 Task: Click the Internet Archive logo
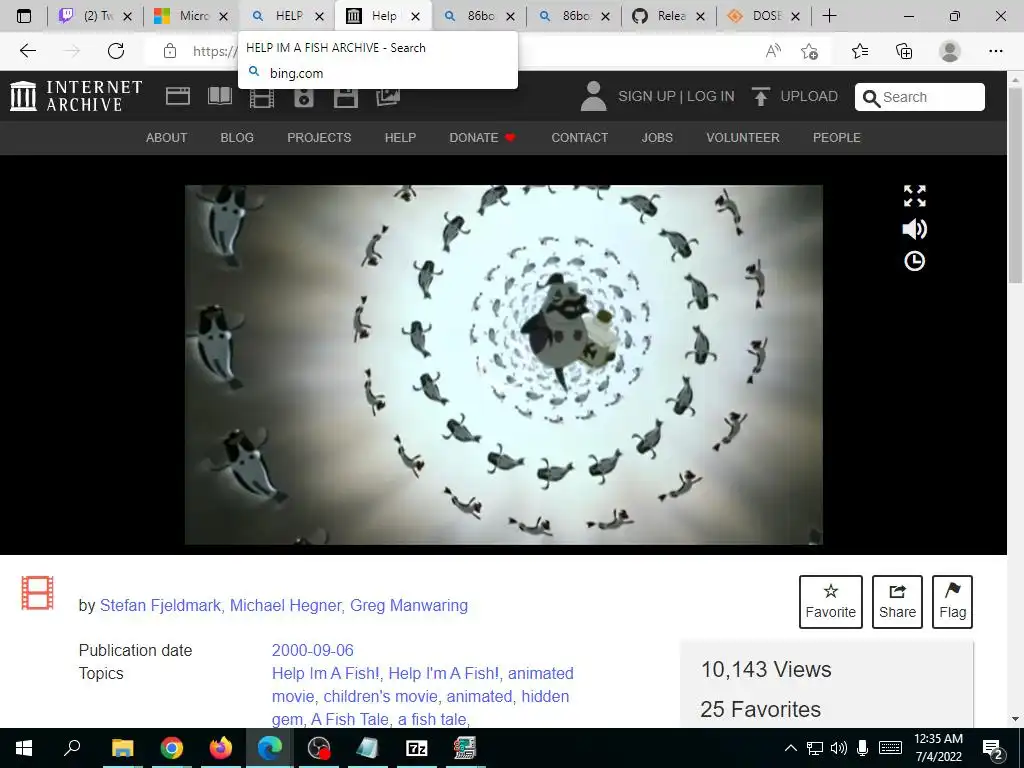coord(76,96)
